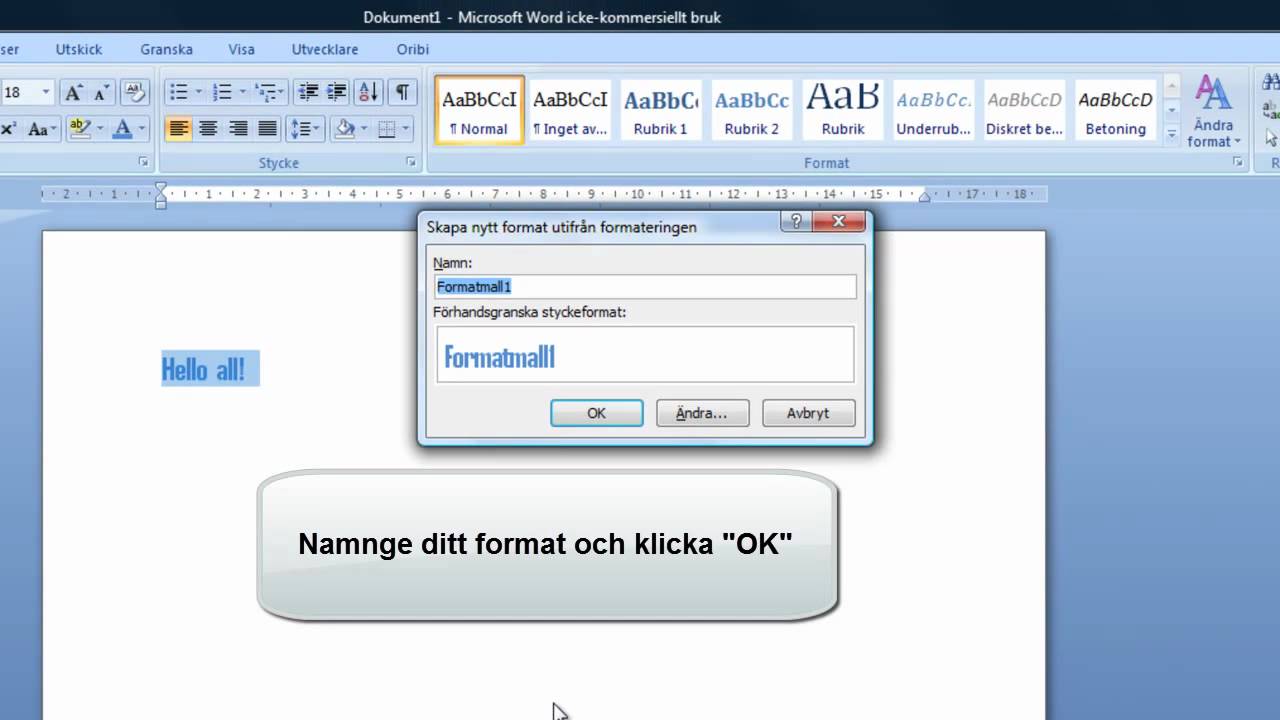Click the Find binoculars icon

pyautogui.click(x=1272, y=83)
